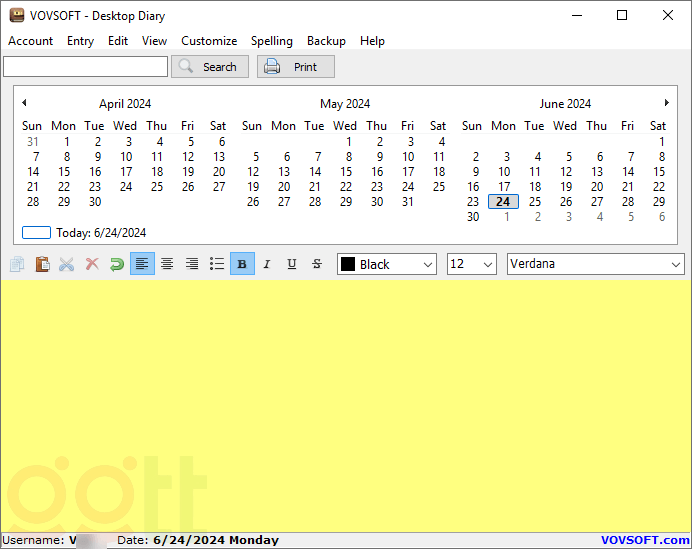Toggle Bold formatting off
Screen dimensions: 692x549
(242, 264)
